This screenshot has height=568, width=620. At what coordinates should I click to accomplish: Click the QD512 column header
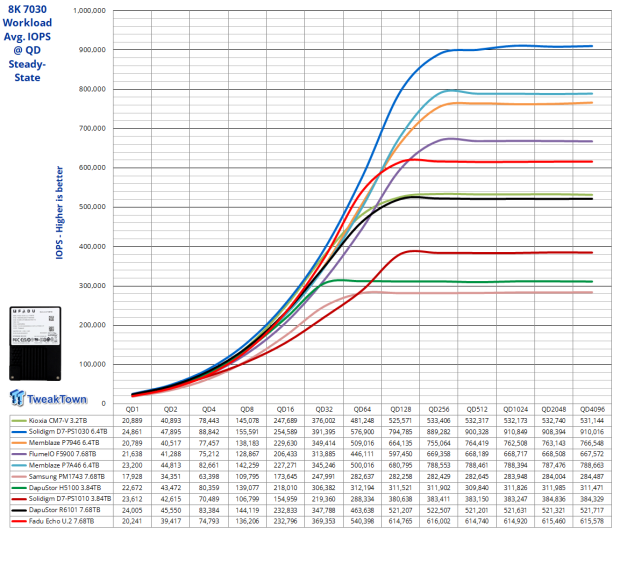477,410
